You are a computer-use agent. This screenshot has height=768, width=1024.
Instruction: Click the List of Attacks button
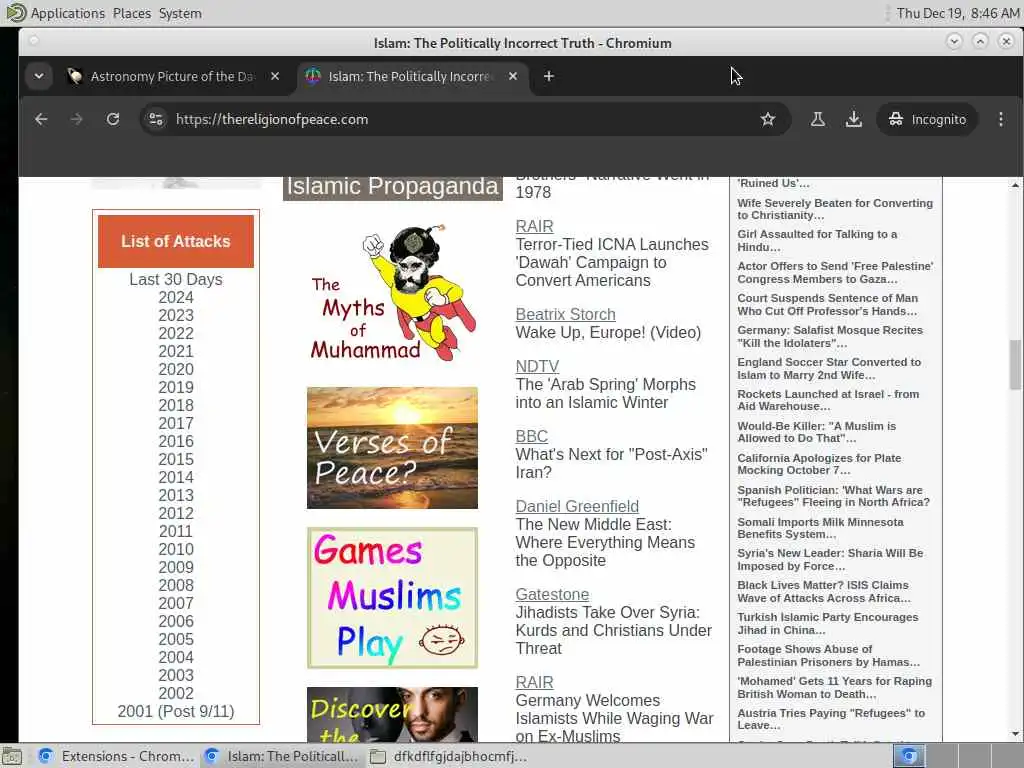coord(176,241)
